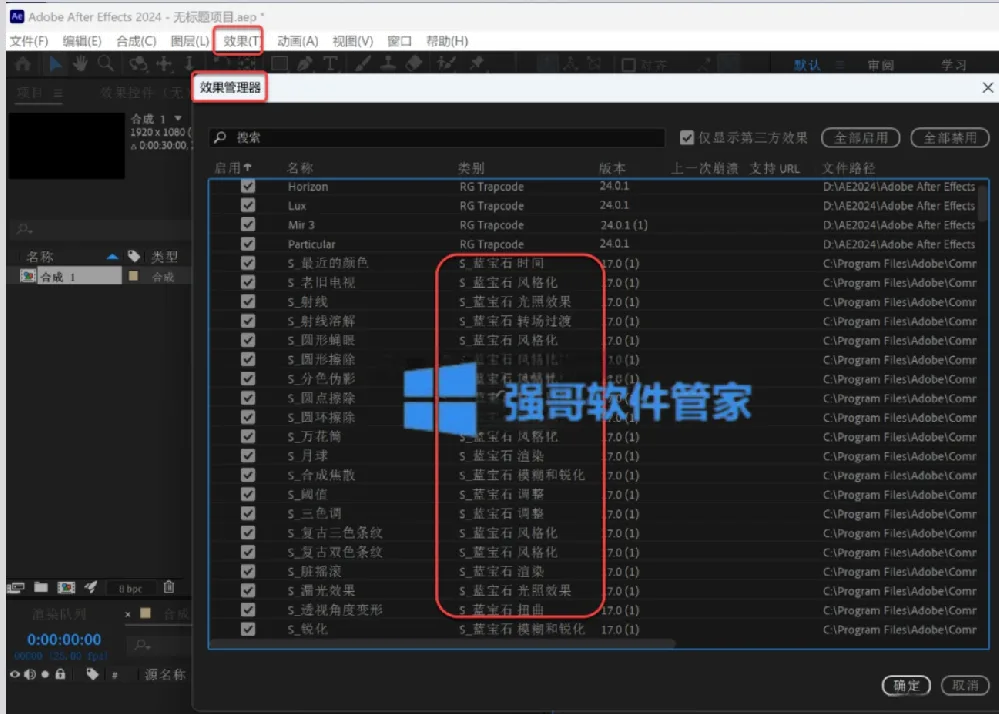Click the Interpret Footage icon in Project panel

(16, 587)
